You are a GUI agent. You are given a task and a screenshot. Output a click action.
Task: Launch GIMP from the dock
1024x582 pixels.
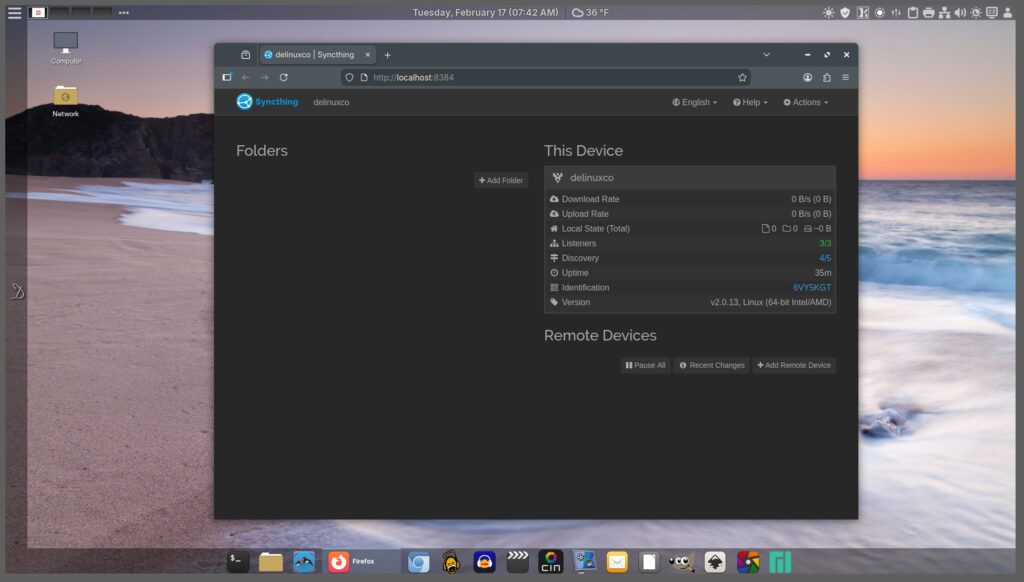point(682,562)
